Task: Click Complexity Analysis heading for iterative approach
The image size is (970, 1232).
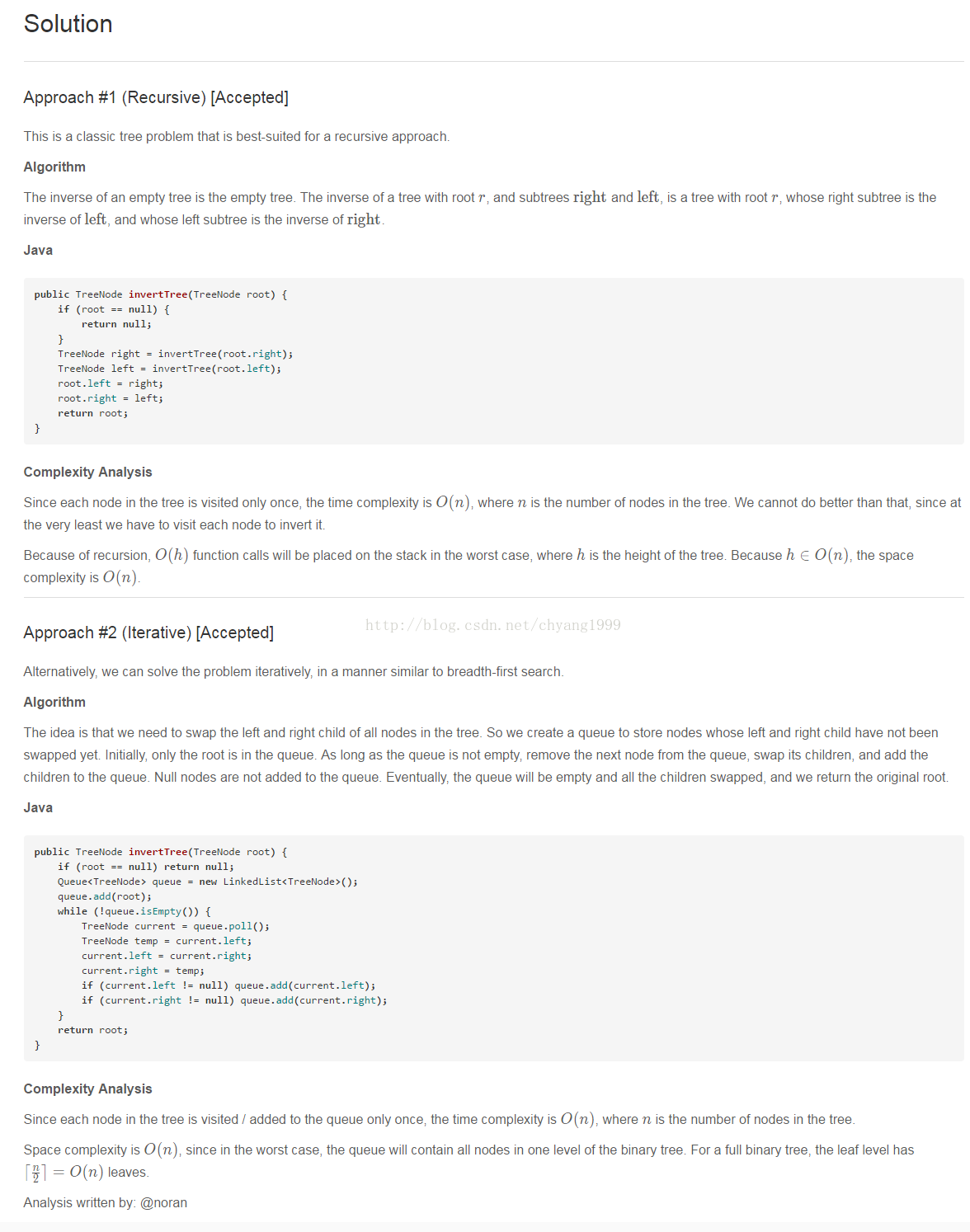Action: point(87,1089)
